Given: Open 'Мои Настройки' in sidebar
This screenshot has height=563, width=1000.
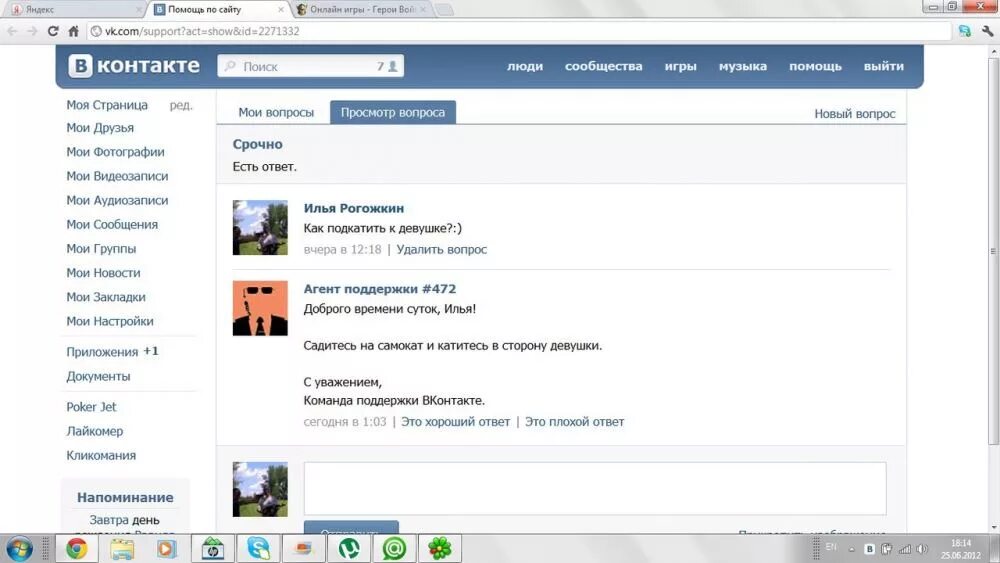Looking at the screenshot, I should (x=110, y=321).
